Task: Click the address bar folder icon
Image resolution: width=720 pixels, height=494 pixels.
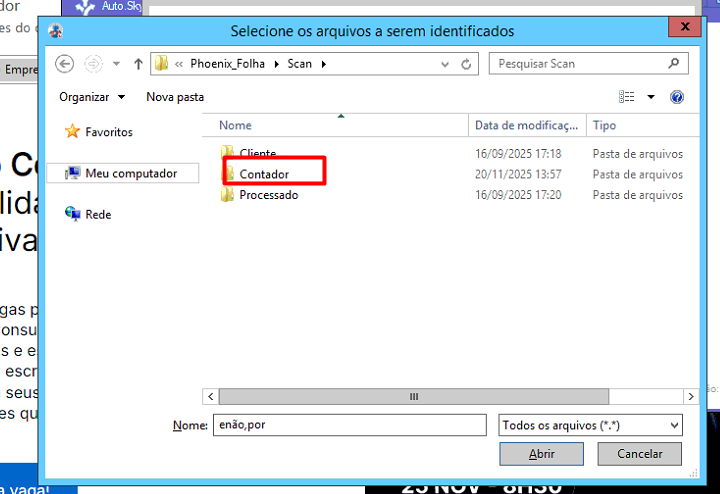Action: pyautogui.click(x=161, y=63)
